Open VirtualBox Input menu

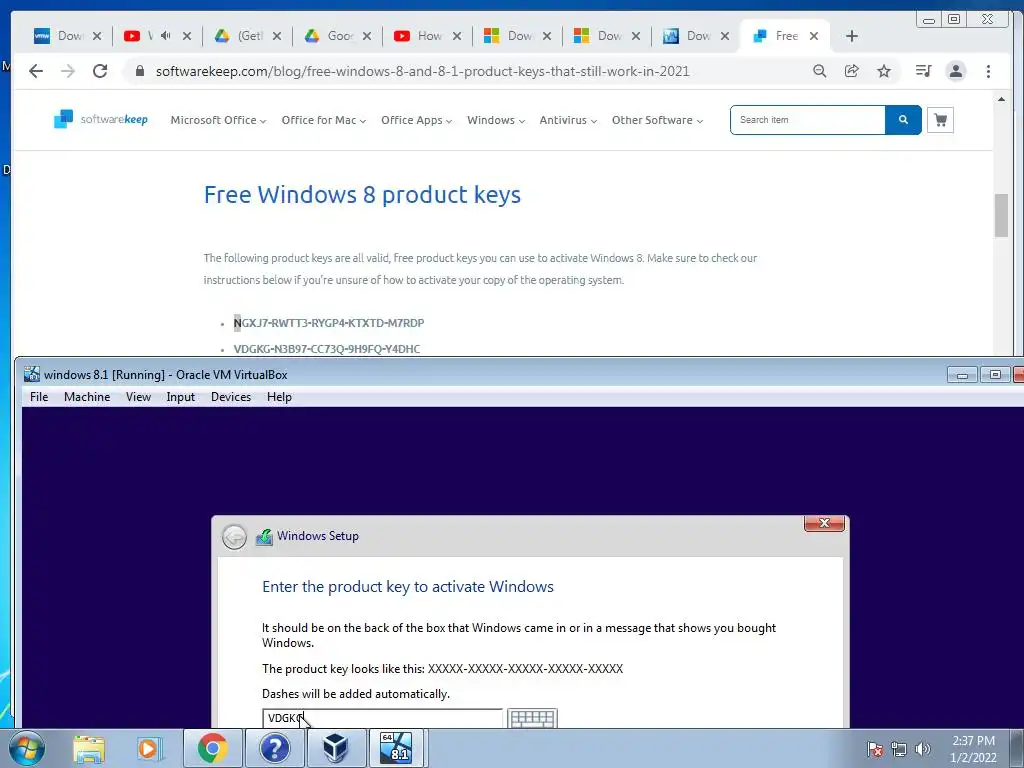[180, 397]
